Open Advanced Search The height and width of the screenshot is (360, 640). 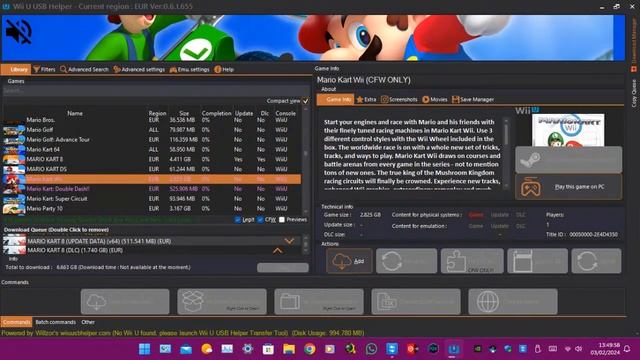coord(84,69)
